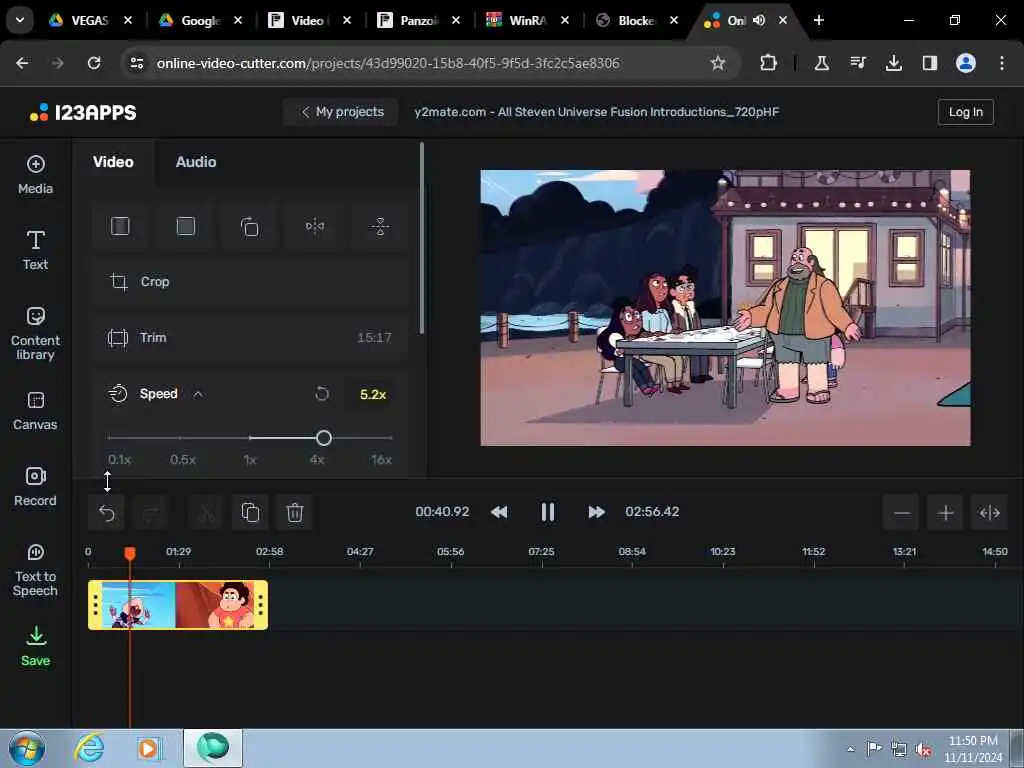Show hidden system tray icons

tap(850, 749)
